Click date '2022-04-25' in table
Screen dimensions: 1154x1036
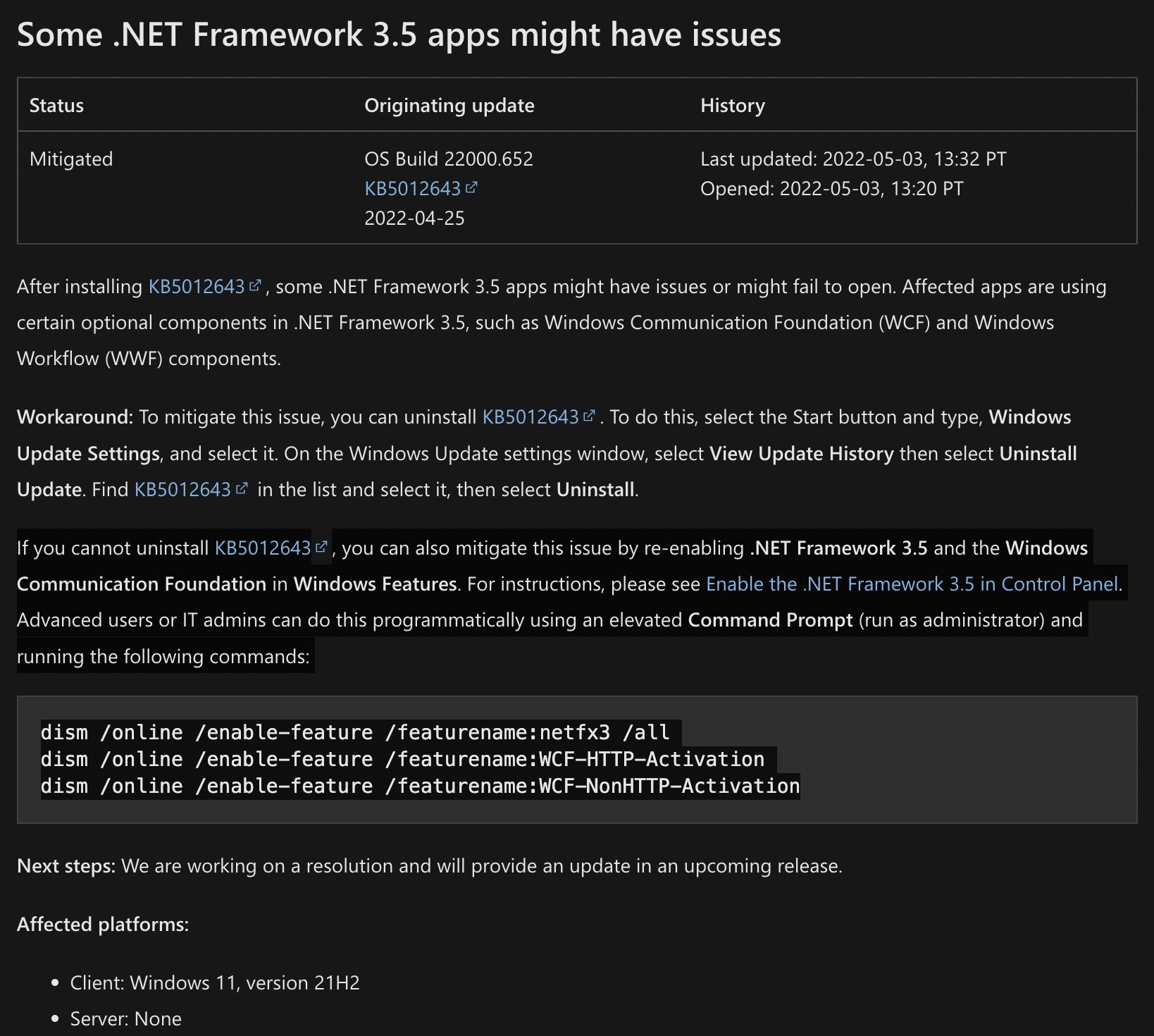tap(414, 218)
